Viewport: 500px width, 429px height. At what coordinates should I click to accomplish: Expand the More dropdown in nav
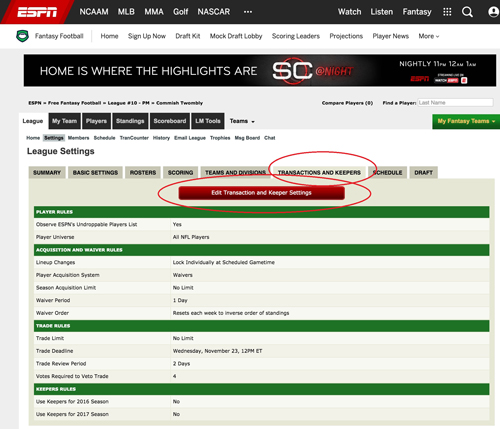click(x=429, y=36)
